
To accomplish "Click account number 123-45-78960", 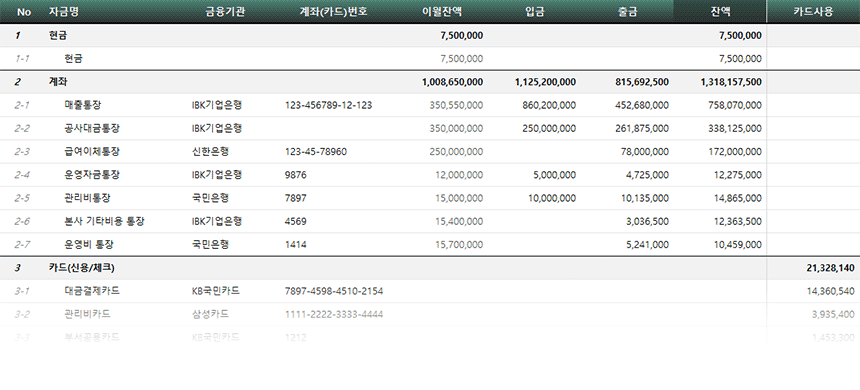I will click(x=316, y=152).
